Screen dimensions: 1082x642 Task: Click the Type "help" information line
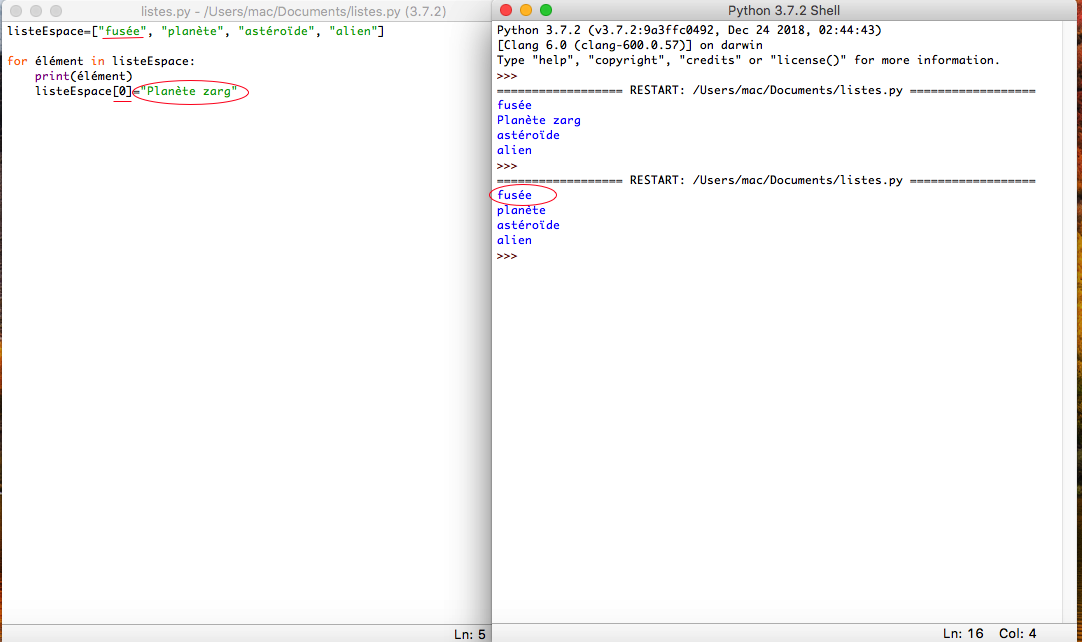(748, 60)
